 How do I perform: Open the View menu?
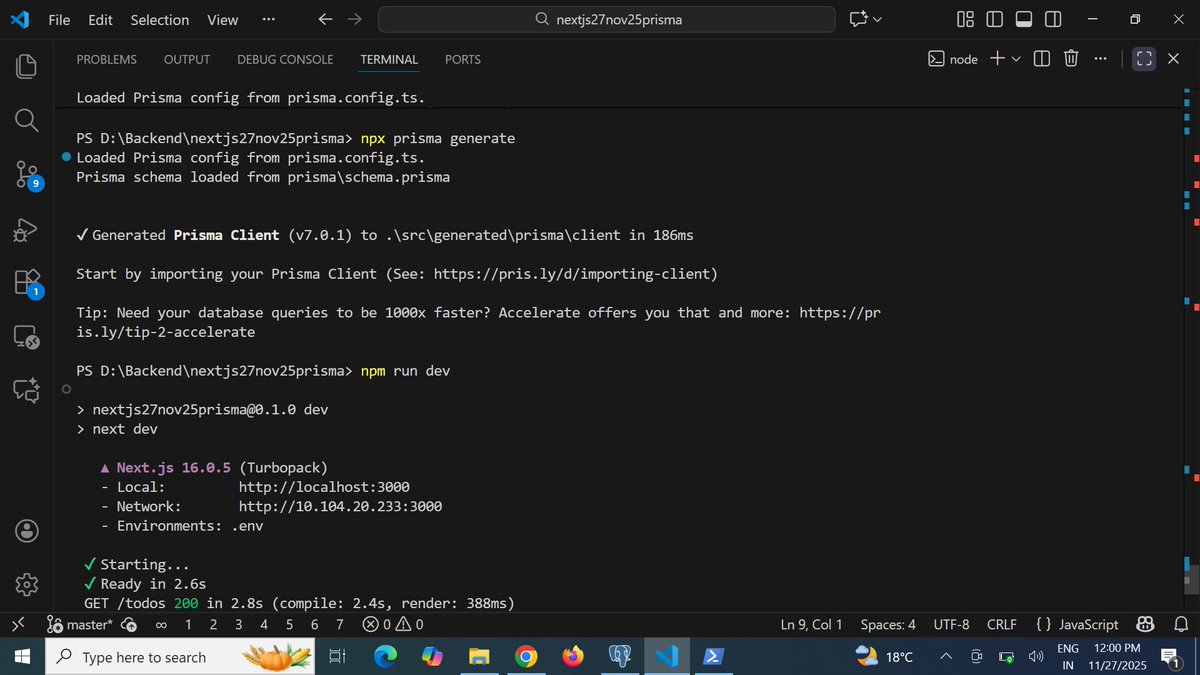[222, 19]
